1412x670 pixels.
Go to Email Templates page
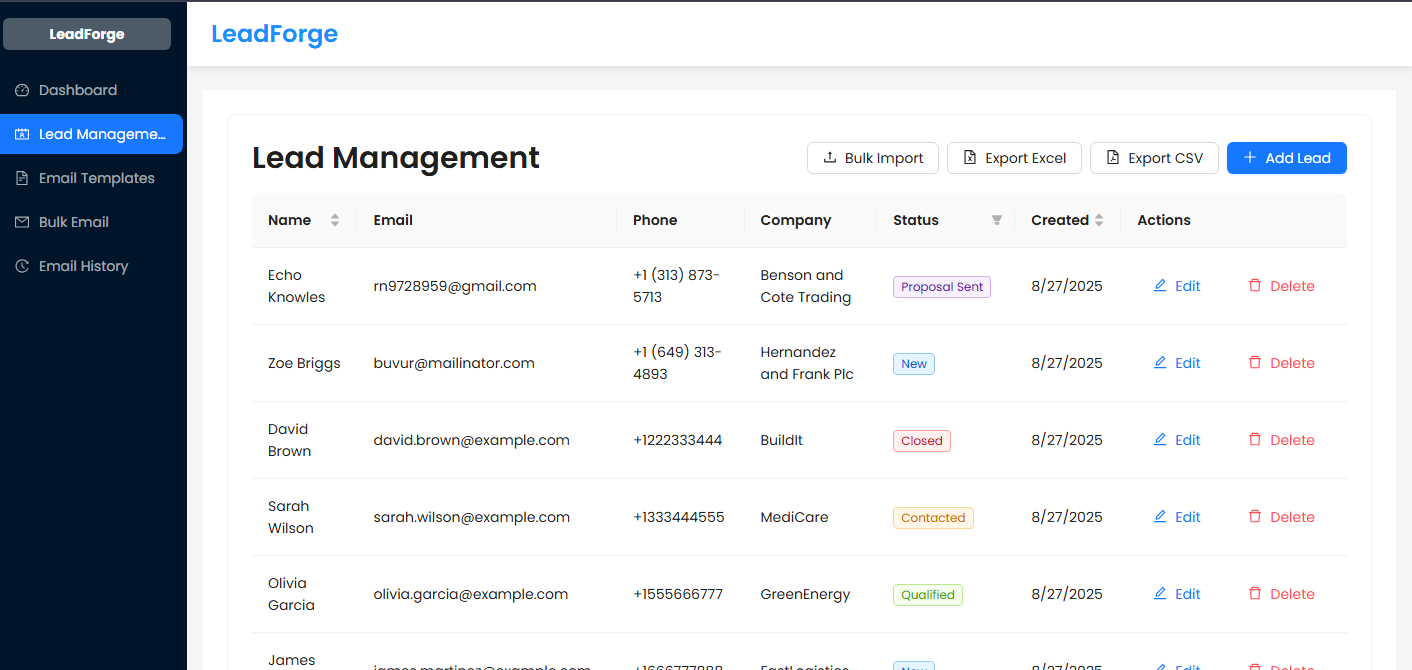(91, 178)
